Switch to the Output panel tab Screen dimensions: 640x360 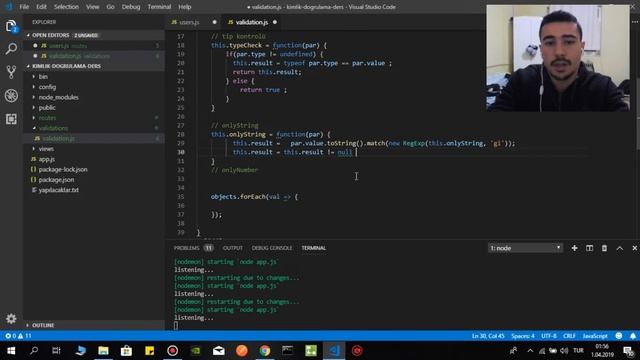[x=233, y=248]
